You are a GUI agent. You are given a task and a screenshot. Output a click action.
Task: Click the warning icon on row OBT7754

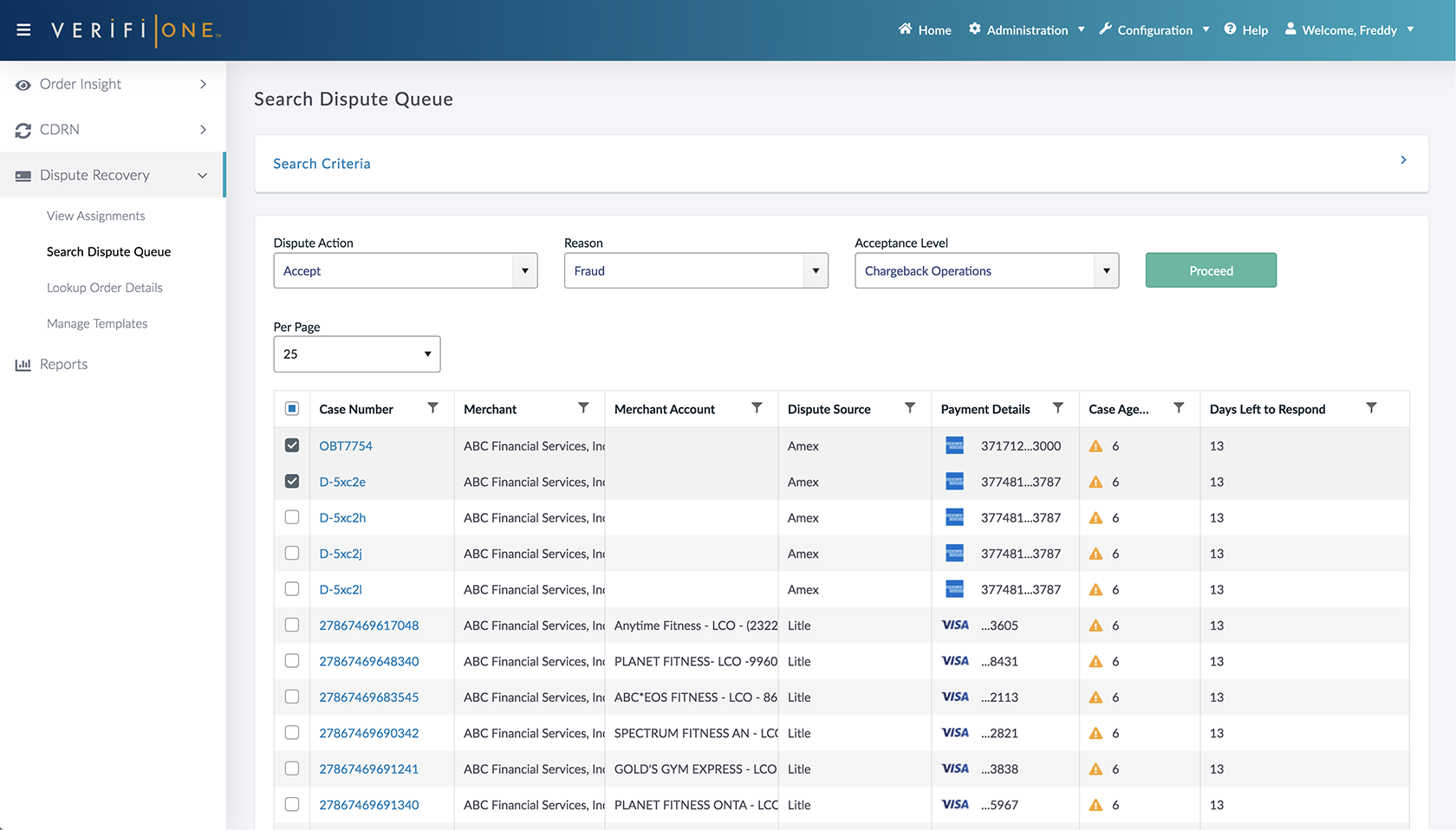click(1095, 446)
